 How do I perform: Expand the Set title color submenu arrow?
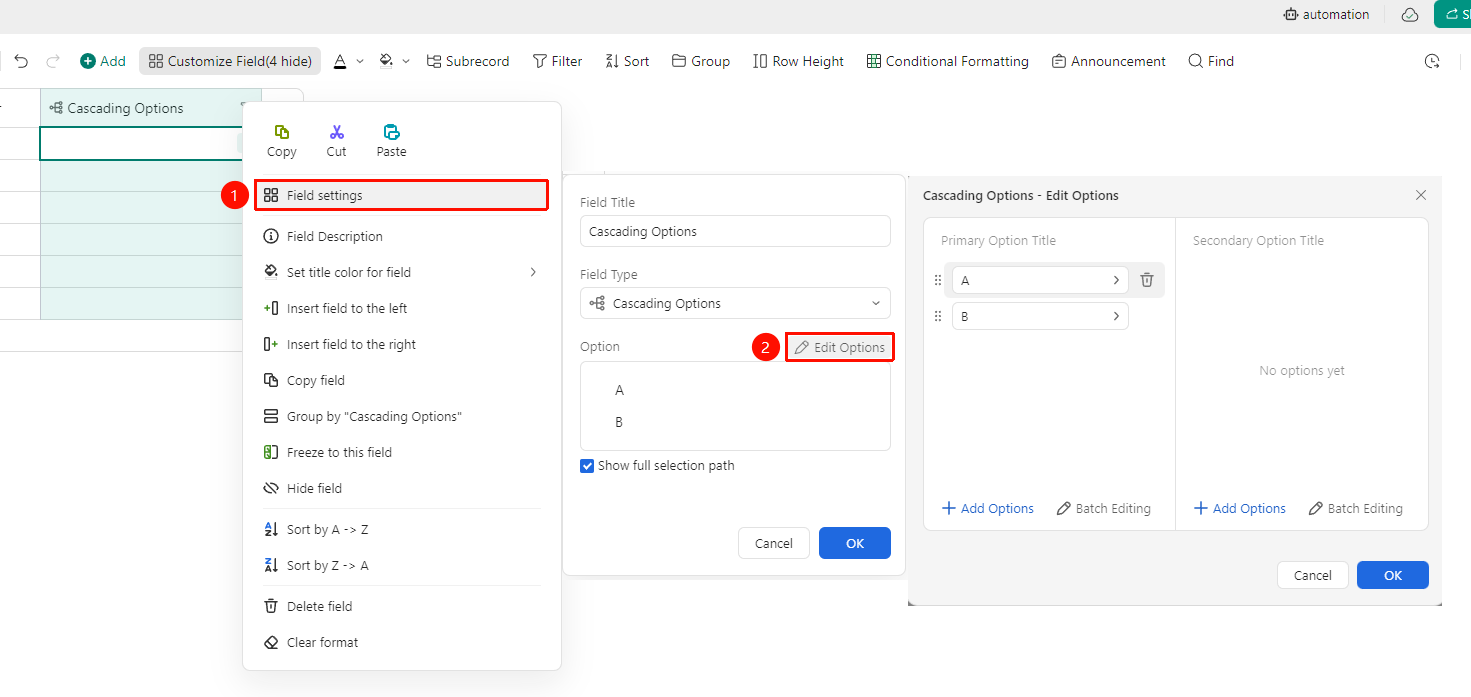533,272
